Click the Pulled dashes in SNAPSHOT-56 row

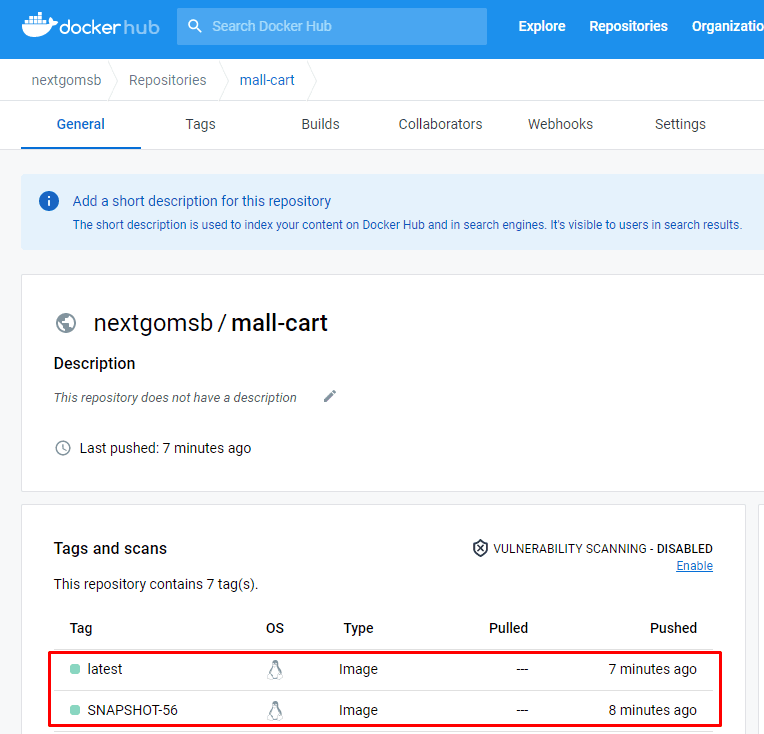[522, 710]
